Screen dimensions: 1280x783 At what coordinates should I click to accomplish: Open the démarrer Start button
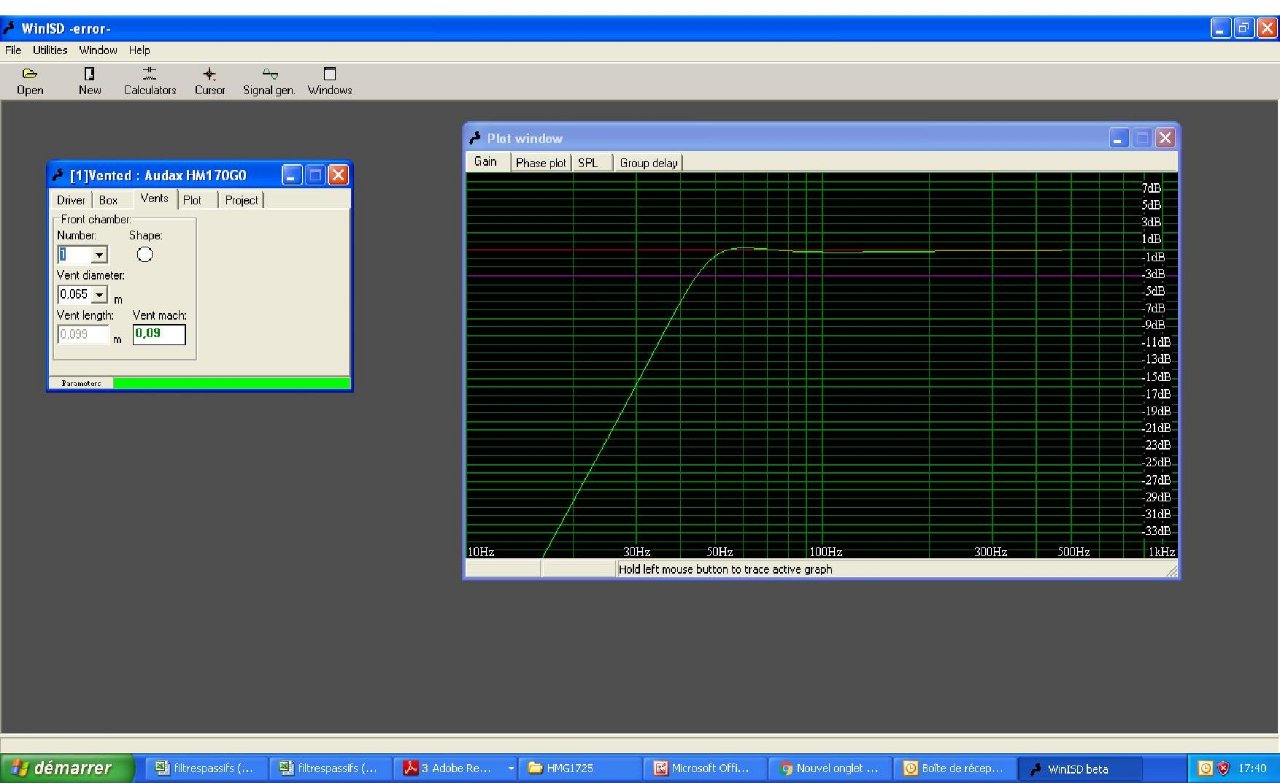point(67,768)
